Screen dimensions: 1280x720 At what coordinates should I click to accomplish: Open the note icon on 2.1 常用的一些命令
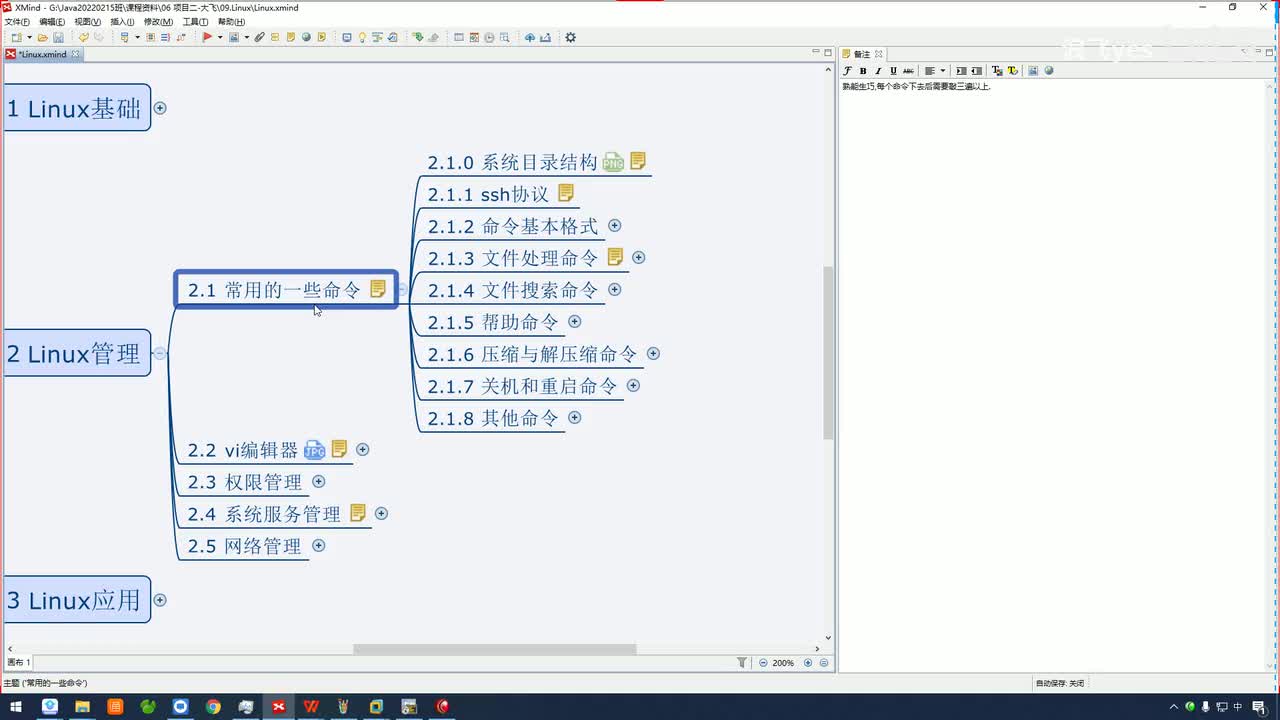point(378,289)
